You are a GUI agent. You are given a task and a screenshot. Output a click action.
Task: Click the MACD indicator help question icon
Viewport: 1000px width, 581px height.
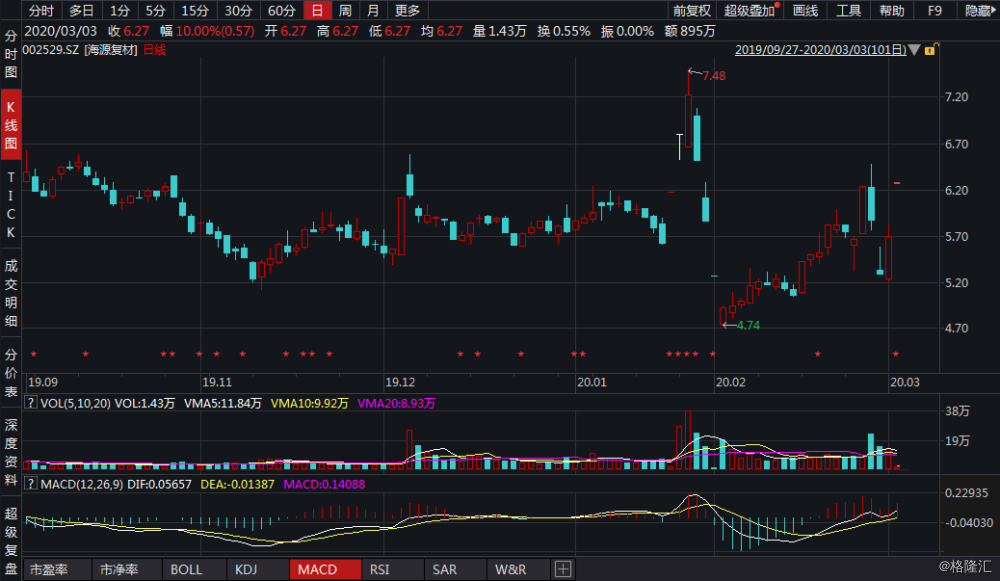pos(30,484)
